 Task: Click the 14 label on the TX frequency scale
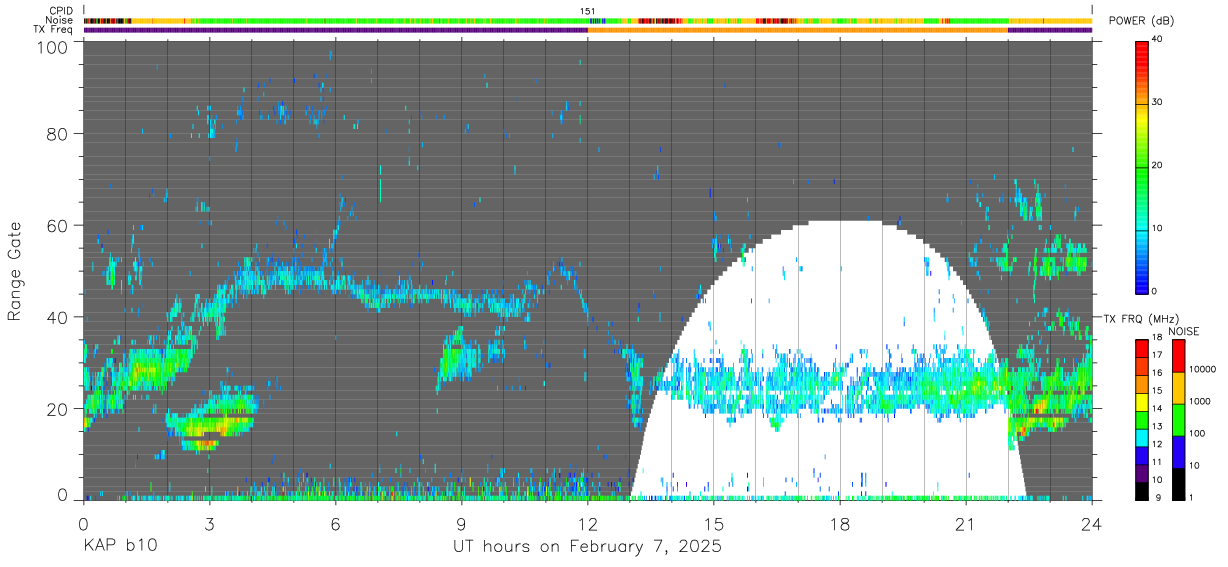click(x=1157, y=408)
